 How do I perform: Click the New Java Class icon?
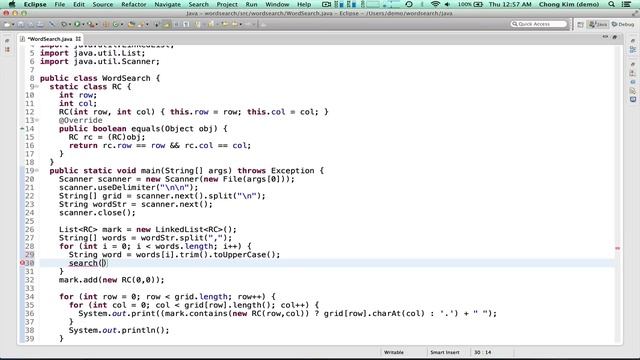pyautogui.click(x=115, y=24)
